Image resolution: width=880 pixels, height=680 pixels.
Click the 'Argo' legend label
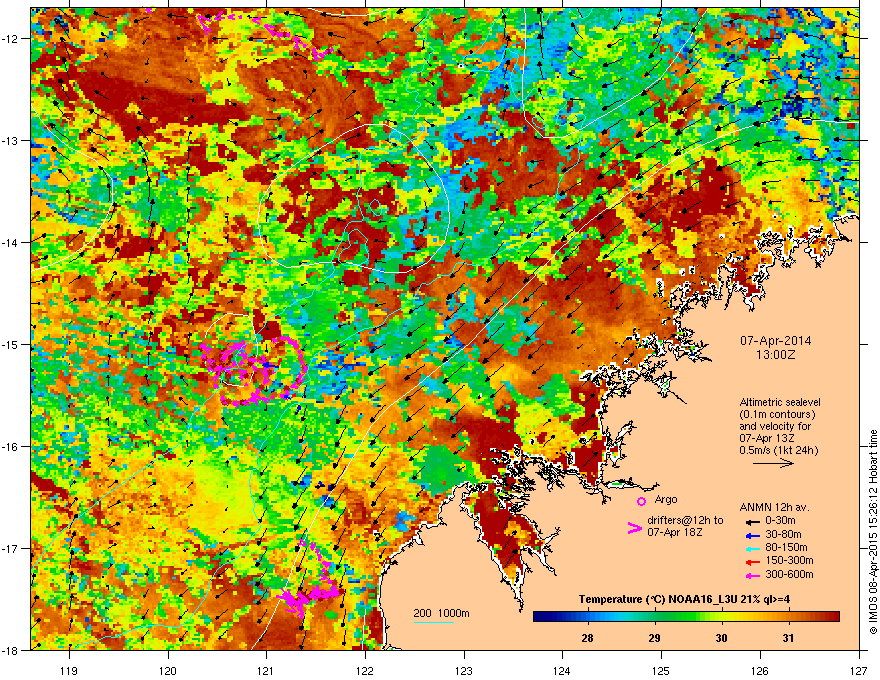[x=666, y=499]
